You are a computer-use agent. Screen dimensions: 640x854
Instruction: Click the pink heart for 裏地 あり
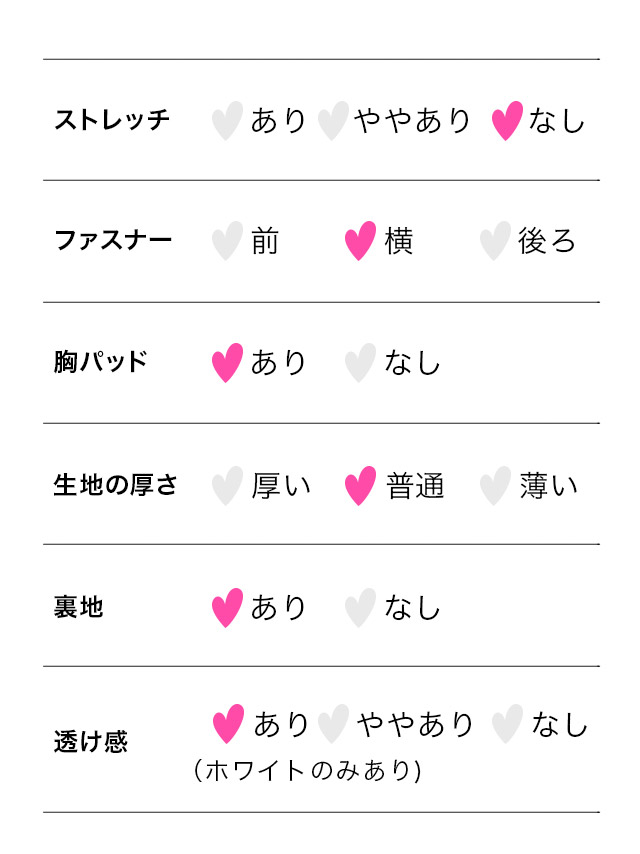coord(227,608)
